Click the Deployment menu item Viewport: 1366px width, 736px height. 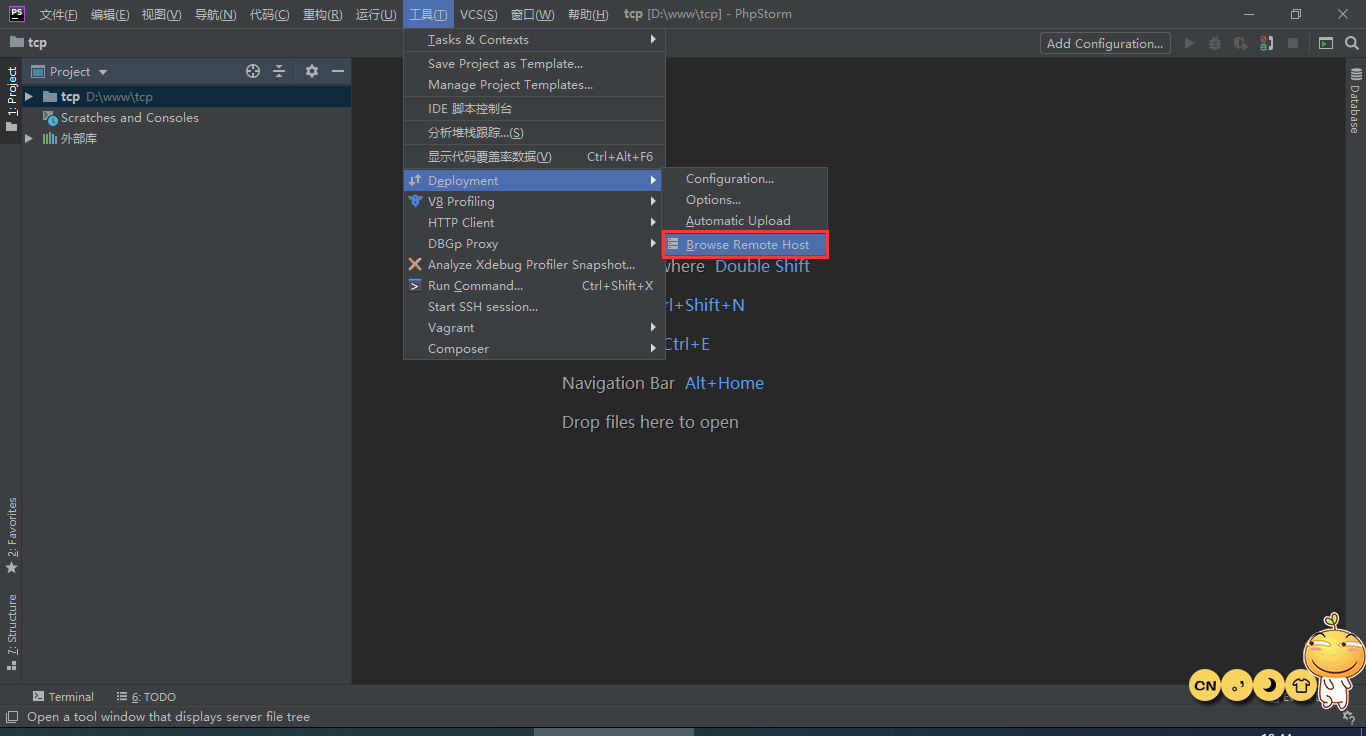534,181
